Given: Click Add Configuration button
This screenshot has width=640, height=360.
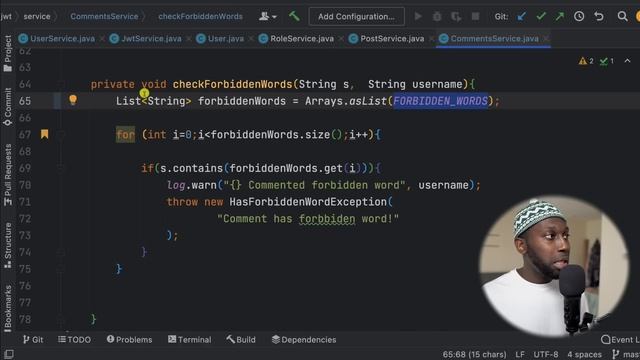Looking at the screenshot, I should [x=356, y=16].
